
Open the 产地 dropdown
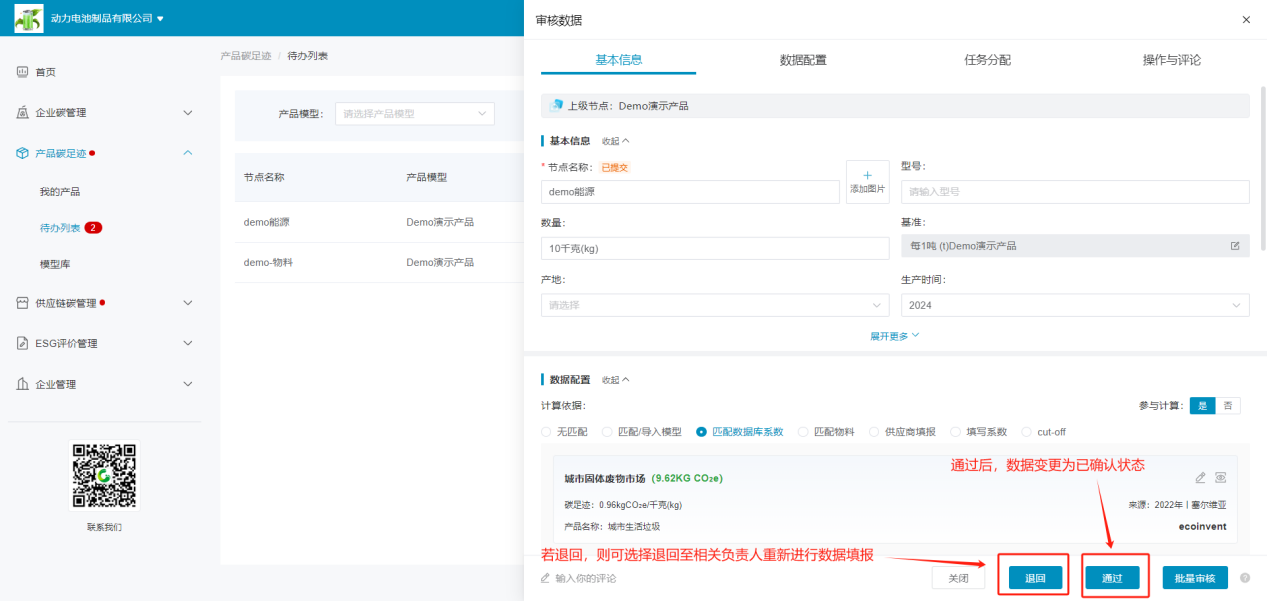point(714,305)
